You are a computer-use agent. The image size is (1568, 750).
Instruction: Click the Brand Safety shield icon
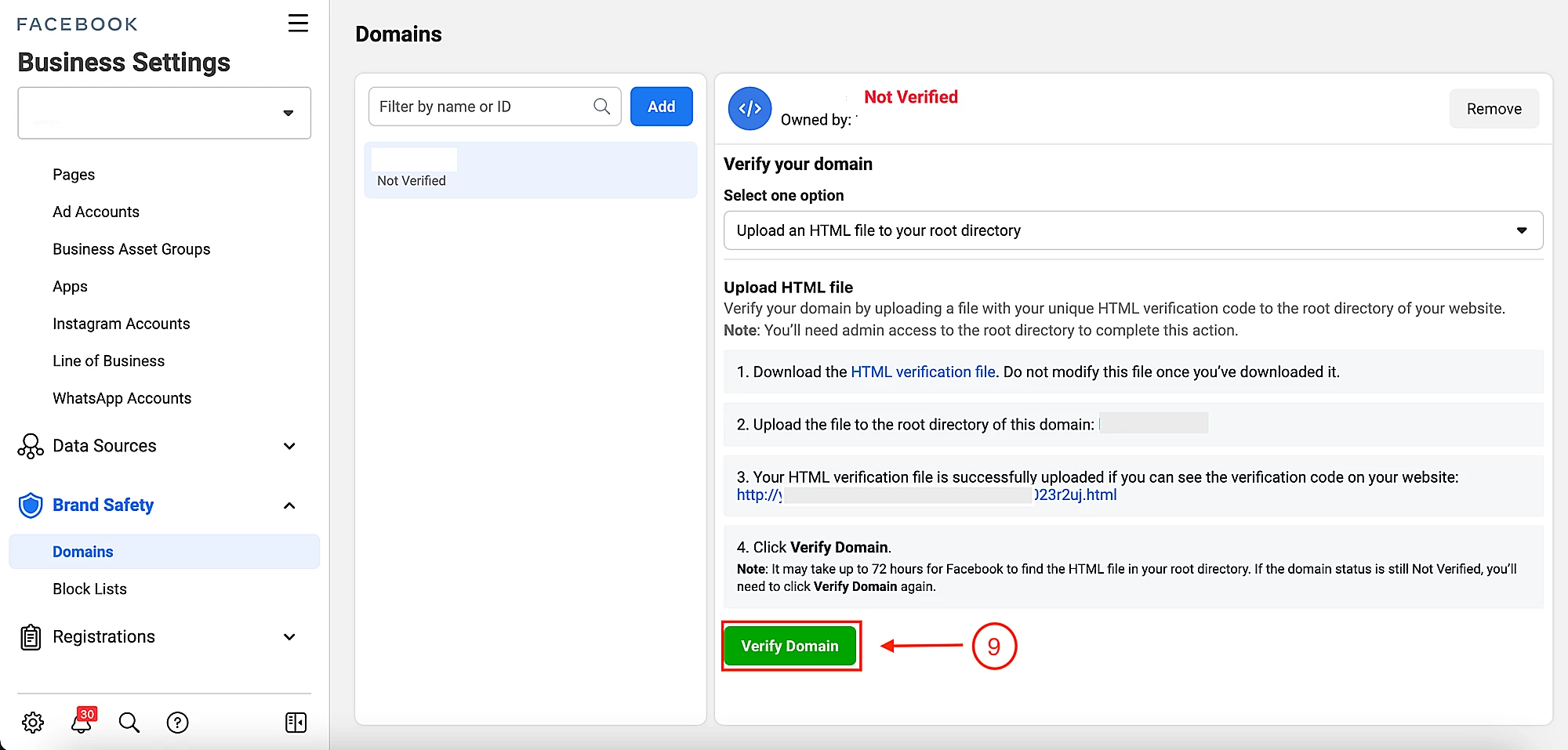pyautogui.click(x=31, y=505)
